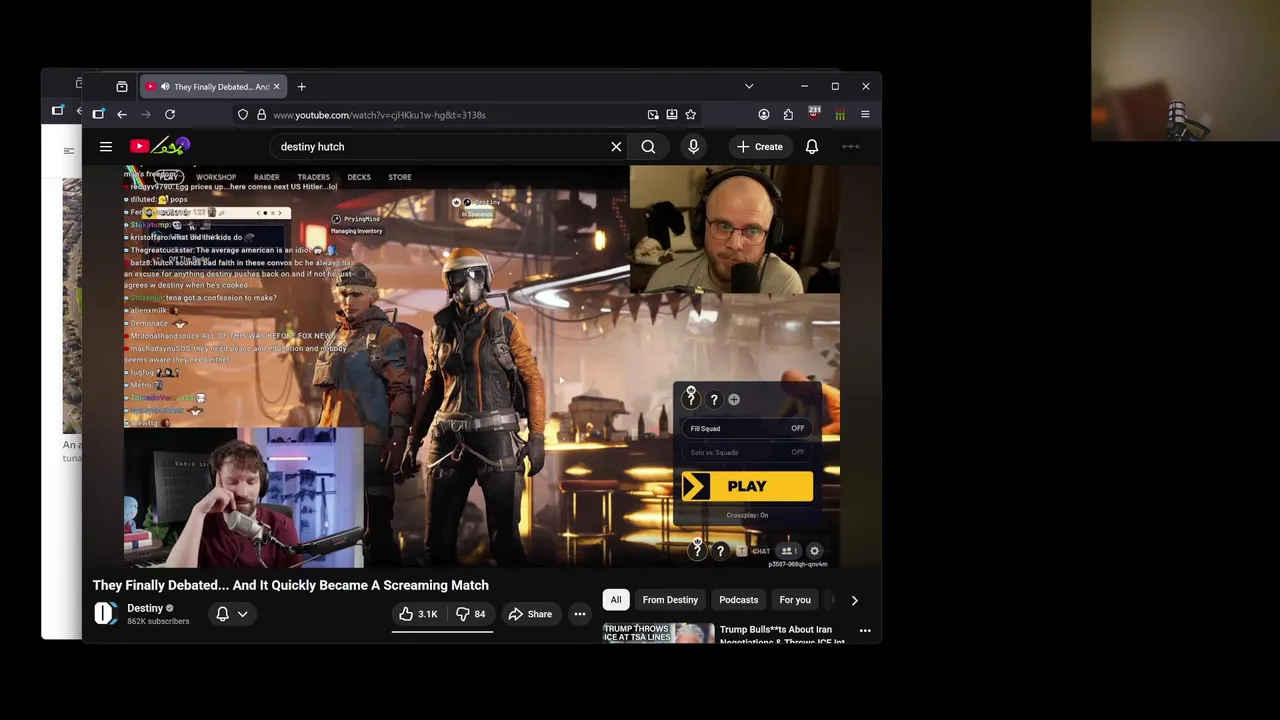Click the Crossplay: On label
The image size is (1280, 720).
(747, 516)
